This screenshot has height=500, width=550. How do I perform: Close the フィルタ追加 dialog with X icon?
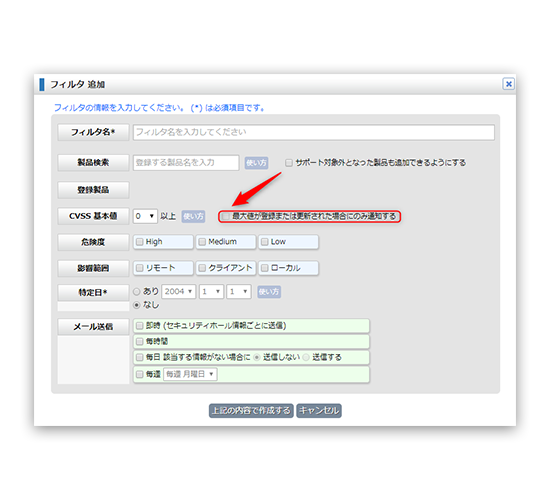[508, 84]
